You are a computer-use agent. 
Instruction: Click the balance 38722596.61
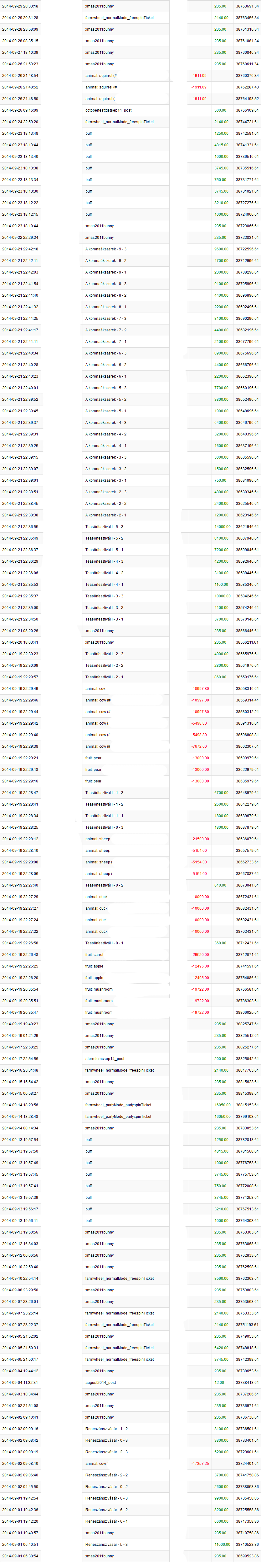click(x=247, y=249)
